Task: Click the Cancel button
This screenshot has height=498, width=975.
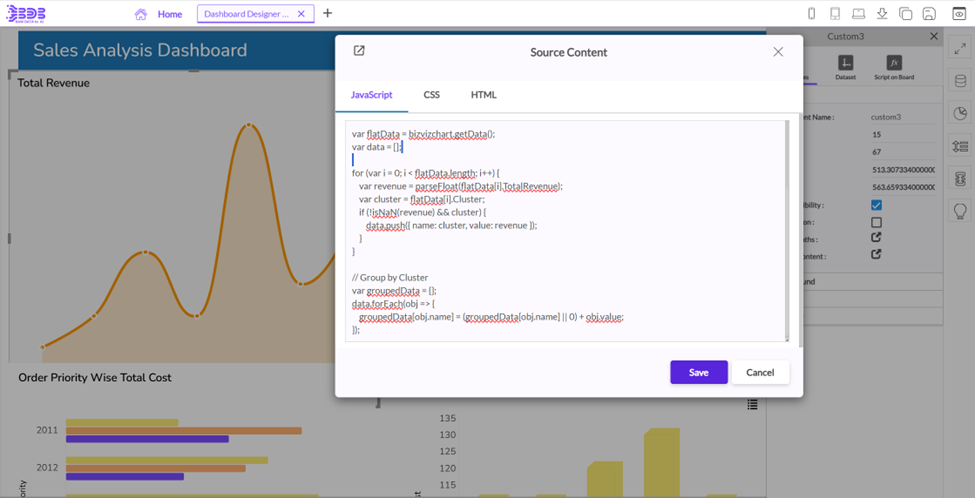Action: point(760,372)
